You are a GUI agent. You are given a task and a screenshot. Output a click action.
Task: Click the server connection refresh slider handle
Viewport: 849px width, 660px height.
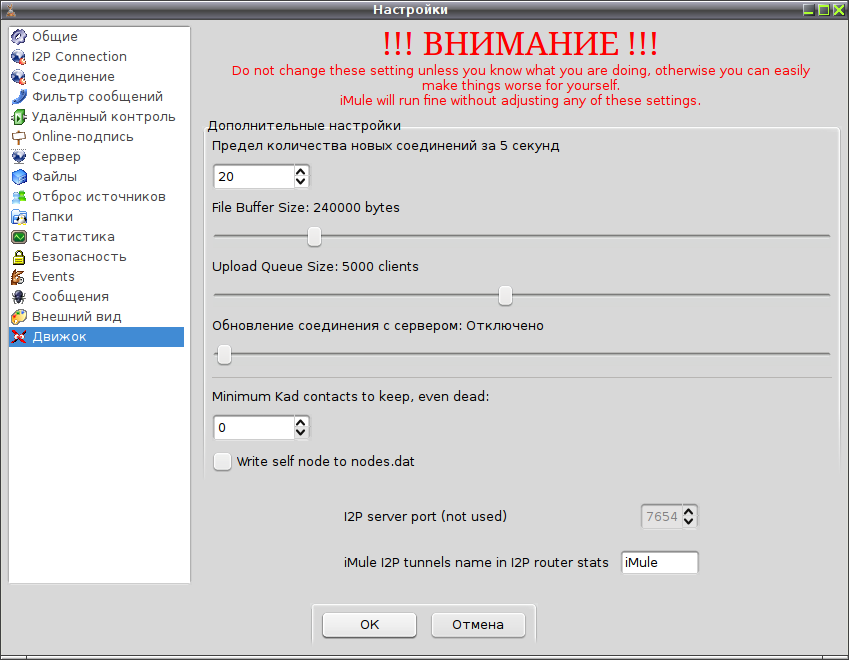click(224, 355)
